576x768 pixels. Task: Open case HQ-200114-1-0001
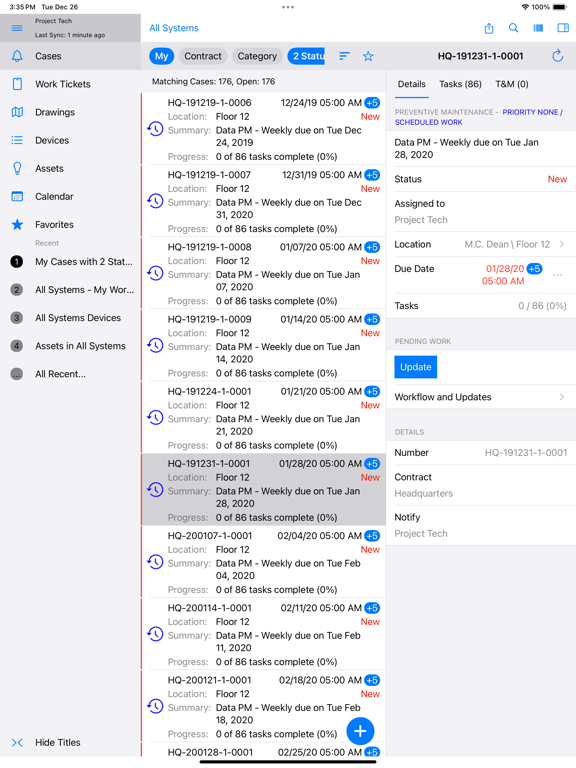pyautogui.click(x=264, y=634)
